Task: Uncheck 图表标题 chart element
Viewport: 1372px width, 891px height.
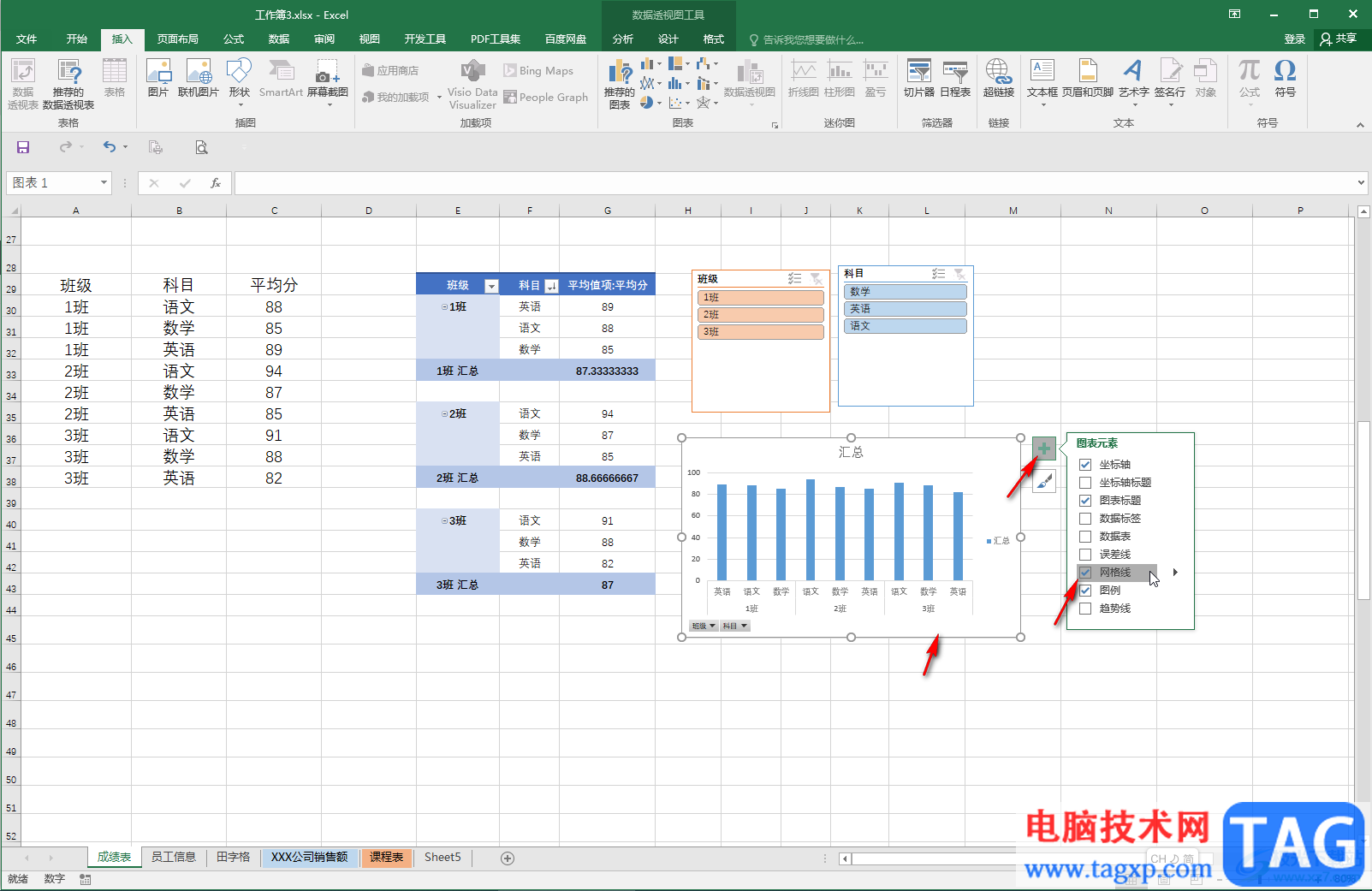Action: [1085, 501]
